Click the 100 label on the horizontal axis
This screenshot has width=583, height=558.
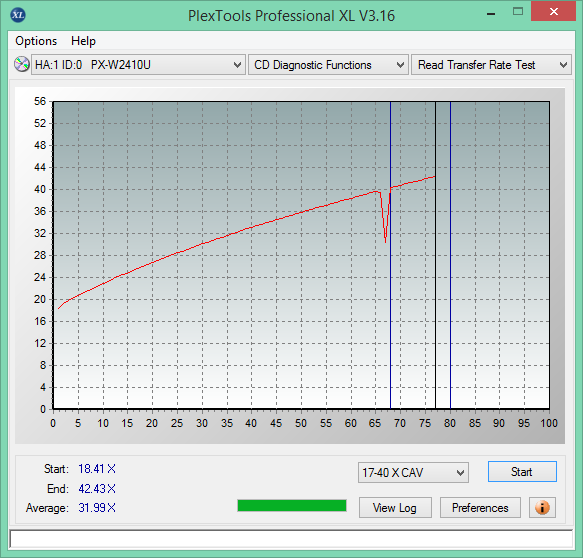click(549, 423)
